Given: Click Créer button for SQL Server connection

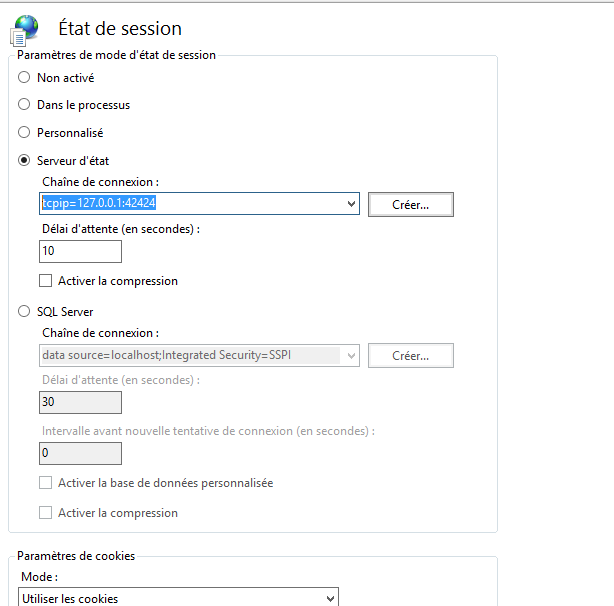Looking at the screenshot, I should [x=410, y=356].
